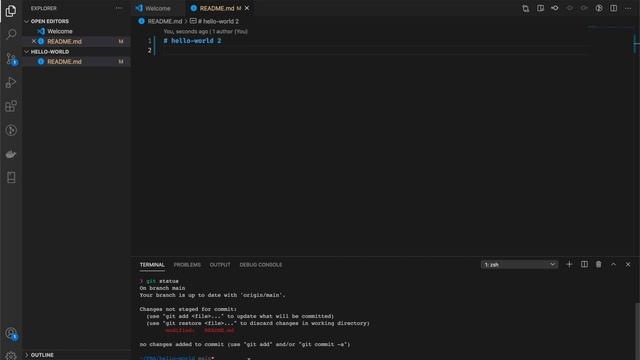Click the '1 author (You)' code lens
This screenshot has width=640, height=360.
pos(230,31)
